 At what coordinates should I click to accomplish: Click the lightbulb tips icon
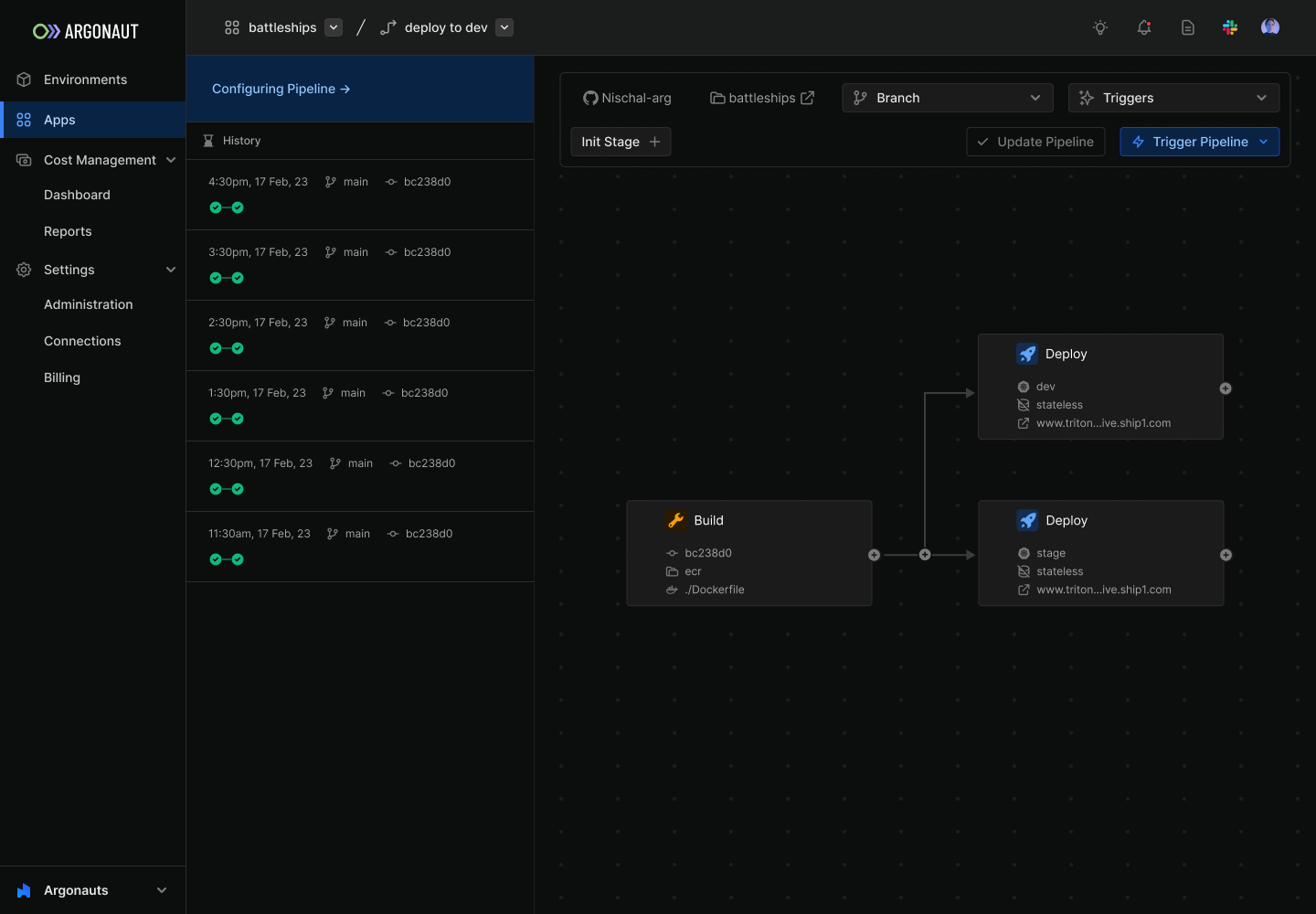click(1099, 27)
